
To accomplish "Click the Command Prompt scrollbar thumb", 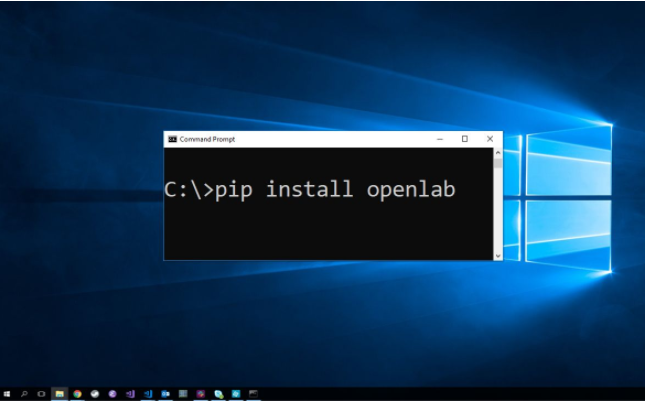I will tap(498, 163).
